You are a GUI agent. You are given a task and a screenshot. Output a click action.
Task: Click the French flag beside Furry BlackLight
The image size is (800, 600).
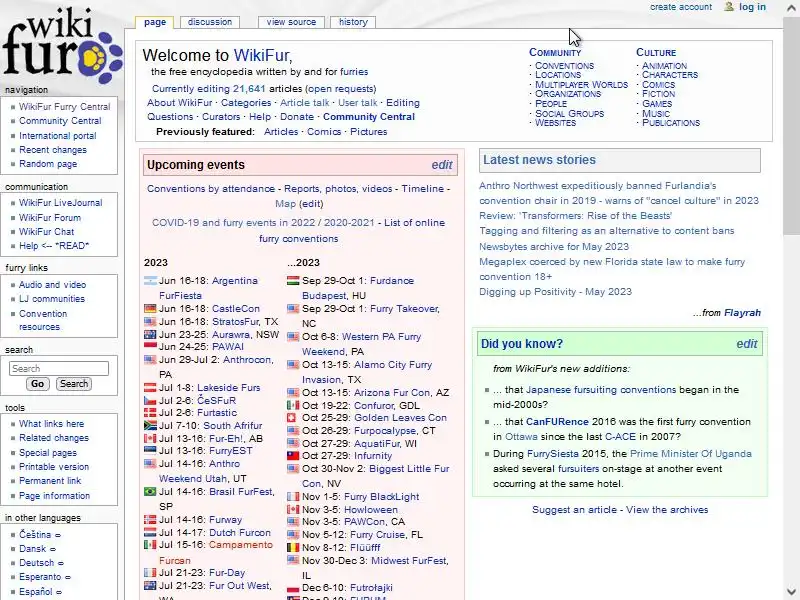pyautogui.click(x=293, y=496)
